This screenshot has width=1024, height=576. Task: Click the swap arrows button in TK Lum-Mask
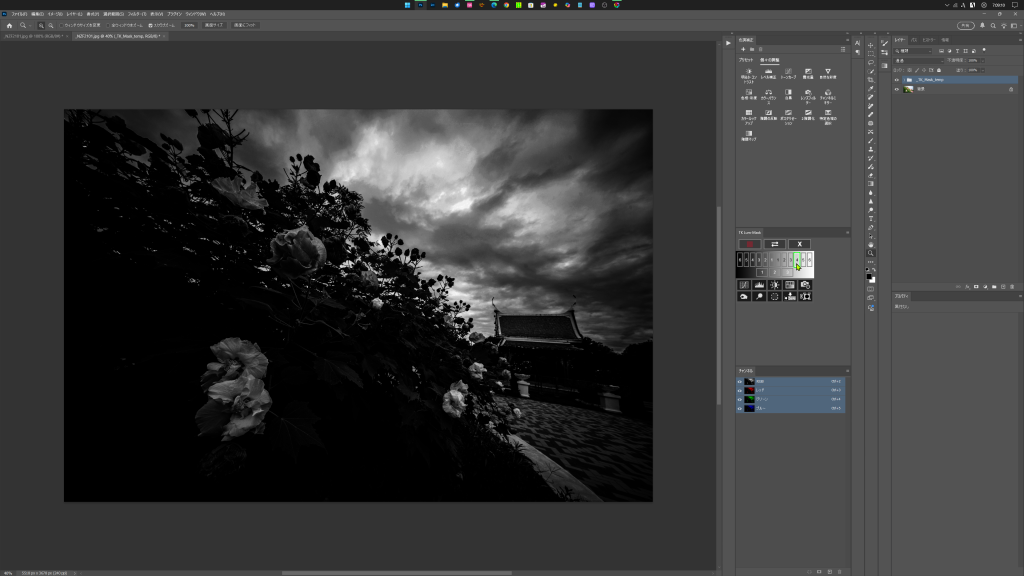(x=774, y=244)
